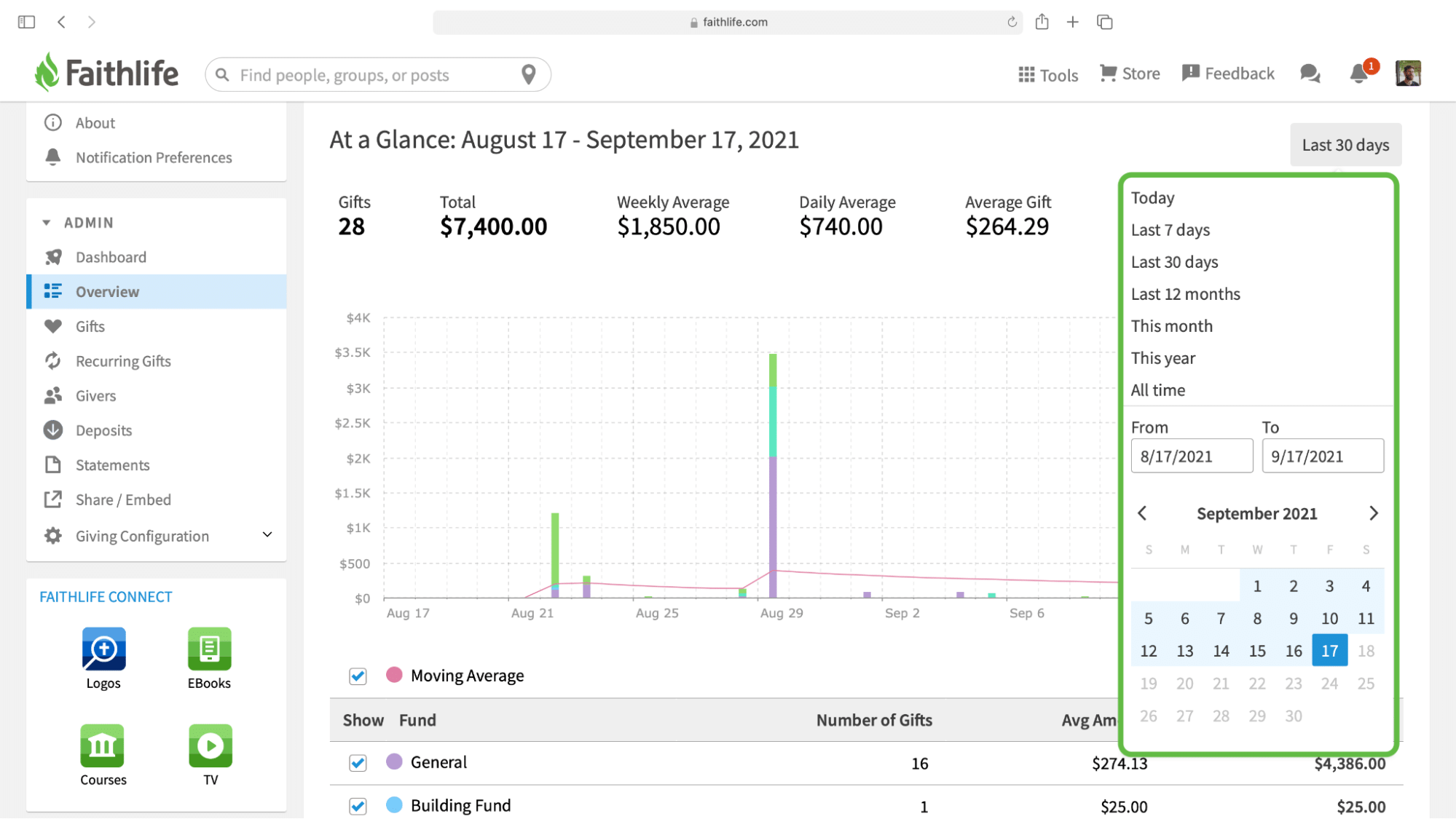This screenshot has width=1456, height=819.
Task: Click the Safari share icon
Action: [x=1042, y=22]
